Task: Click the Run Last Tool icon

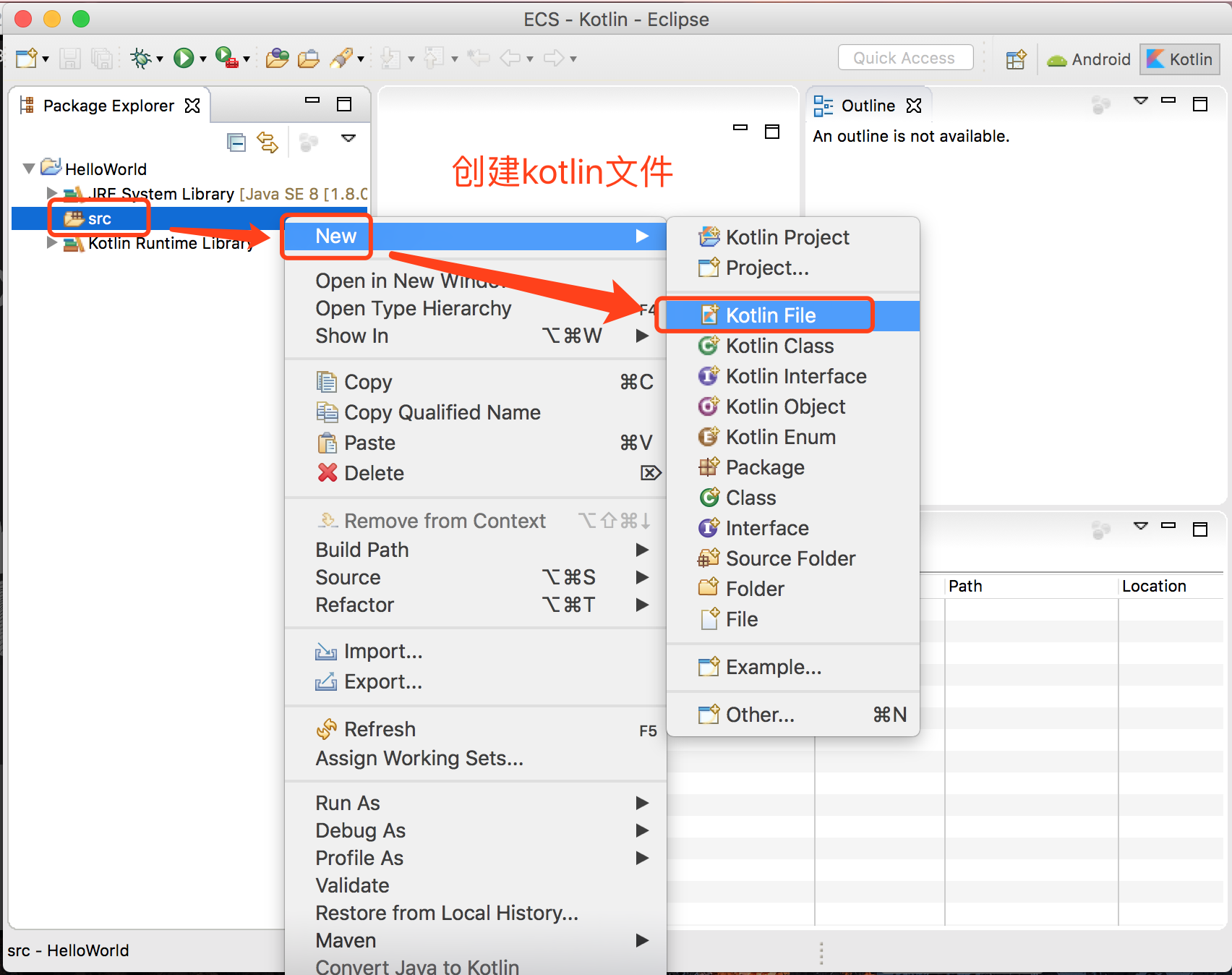Action: click(227, 57)
